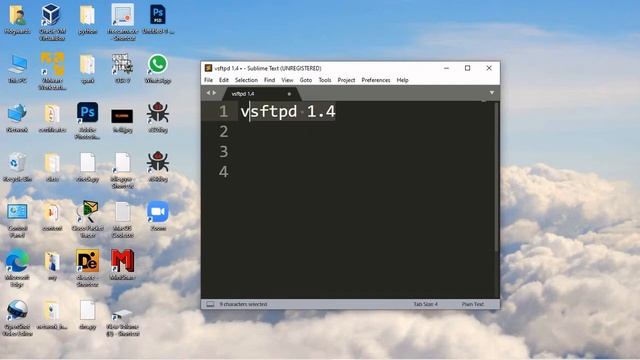Click '9 characters selected' status text
Viewport: 640px width, 360px height.
[243, 304]
